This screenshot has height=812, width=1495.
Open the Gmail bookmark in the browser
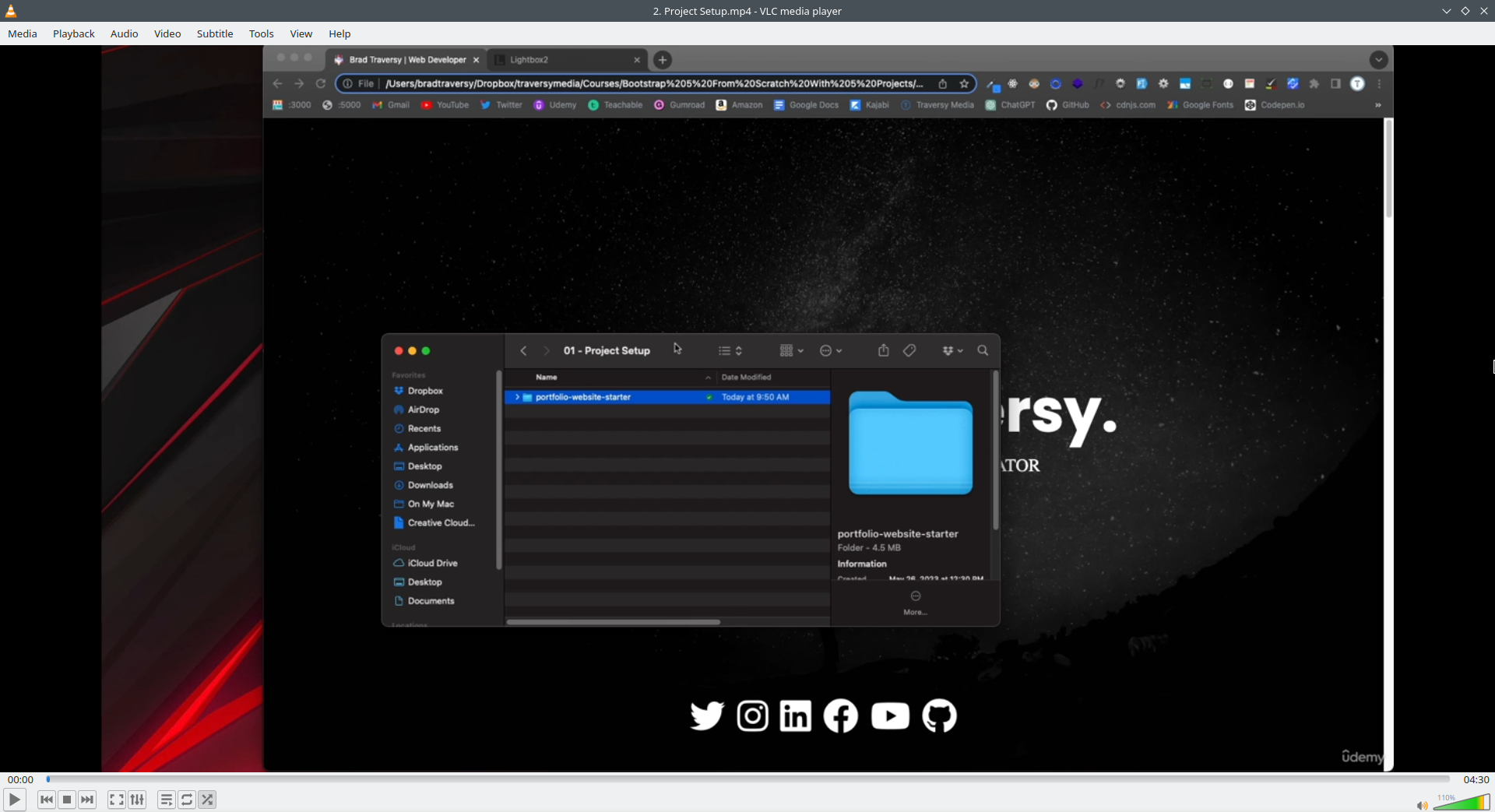coord(391,105)
